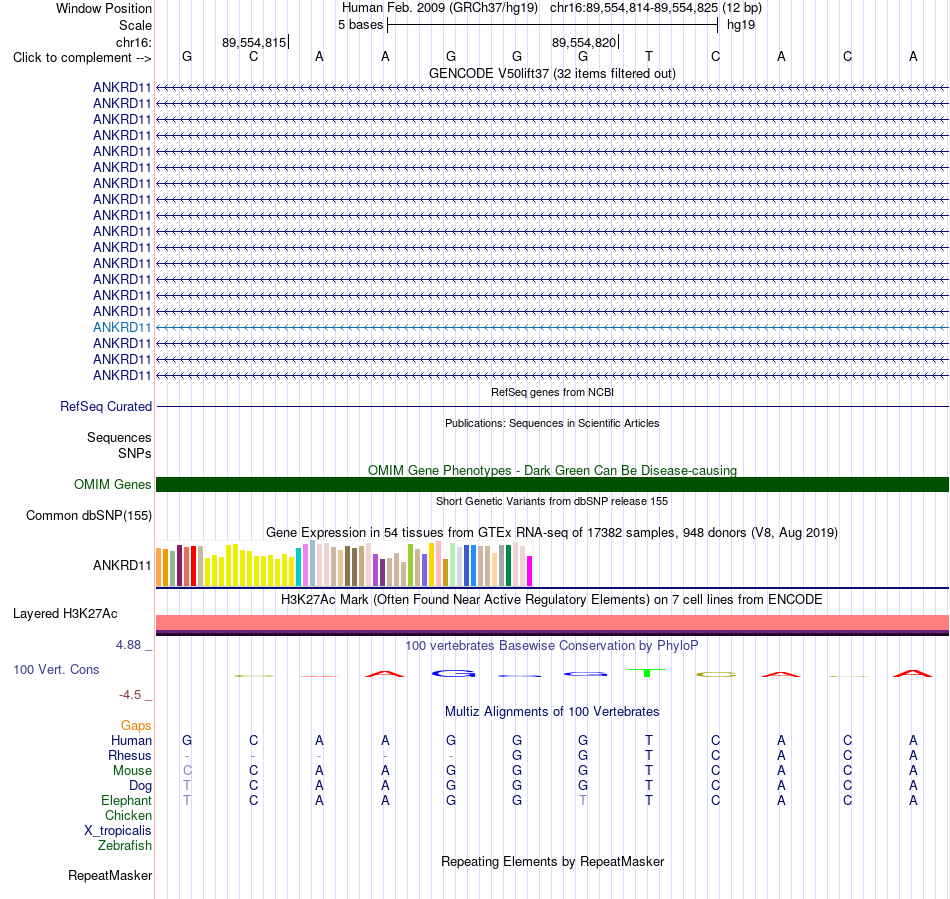The width and height of the screenshot is (950, 899).
Task: Click the light-blue ANKRD11 transcript arrow line
Action: (x=552, y=327)
